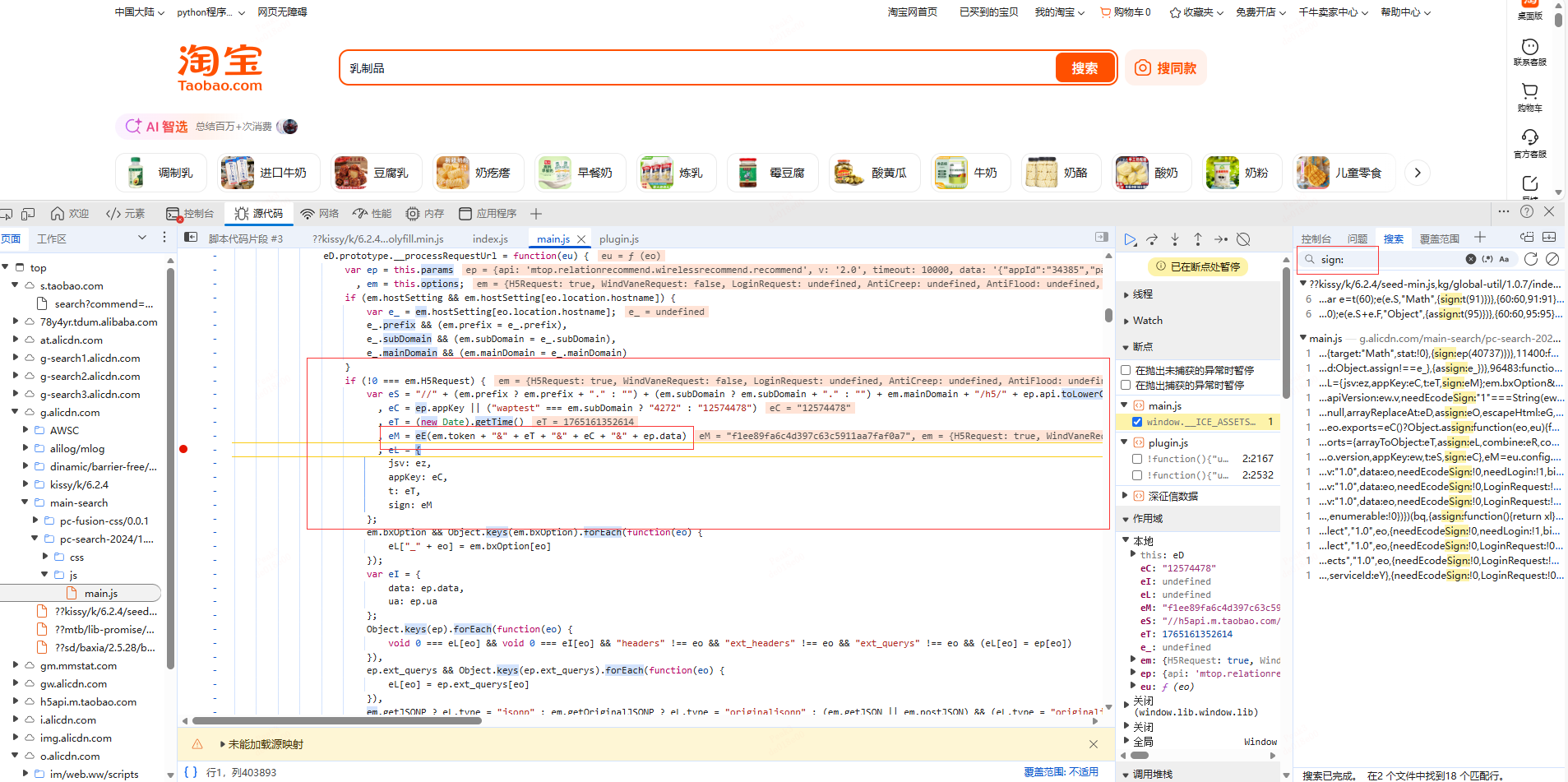Open 联系客服 icon in right sidebar
Viewport: 1568px width, 782px height.
tap(1530, 51)
